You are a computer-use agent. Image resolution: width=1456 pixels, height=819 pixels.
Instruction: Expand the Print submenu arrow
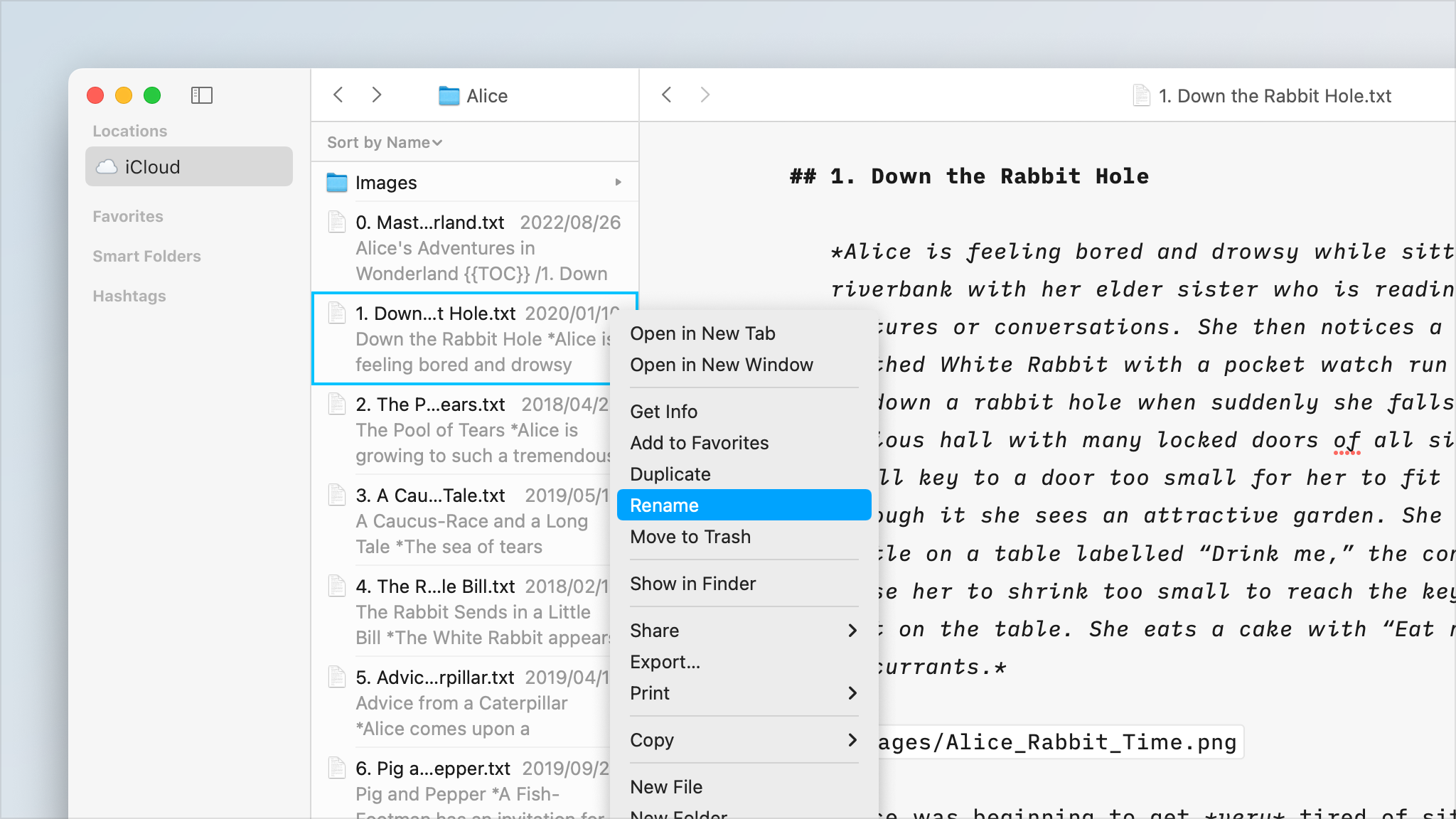tap(852, 693)
